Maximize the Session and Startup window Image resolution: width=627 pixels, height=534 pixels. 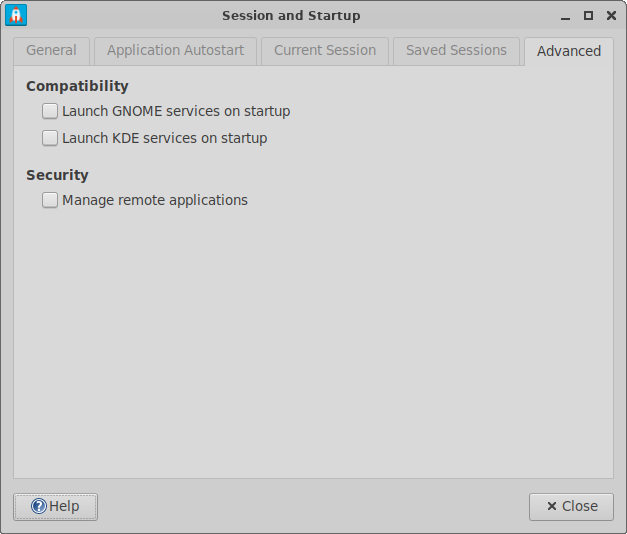point(588,15)
